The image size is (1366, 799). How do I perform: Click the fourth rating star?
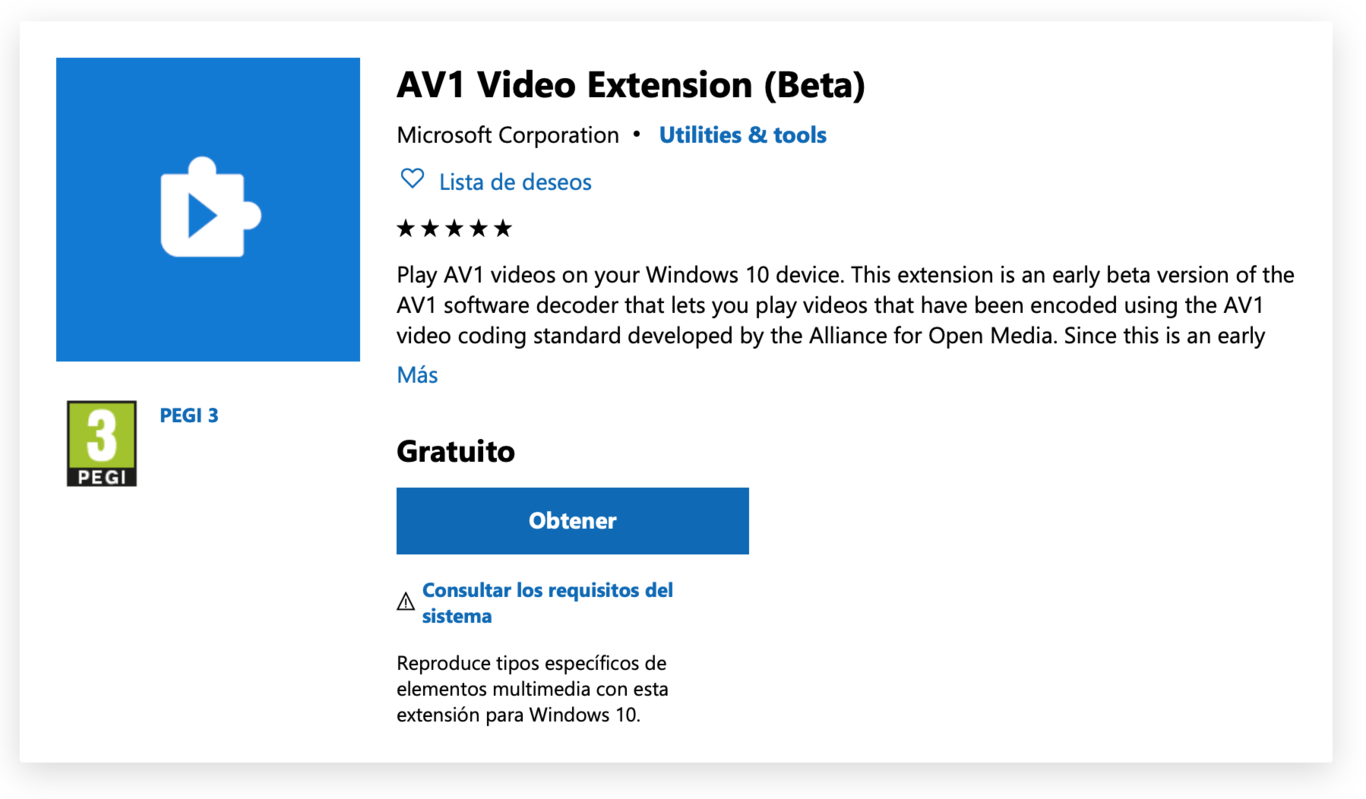(480, 228)
